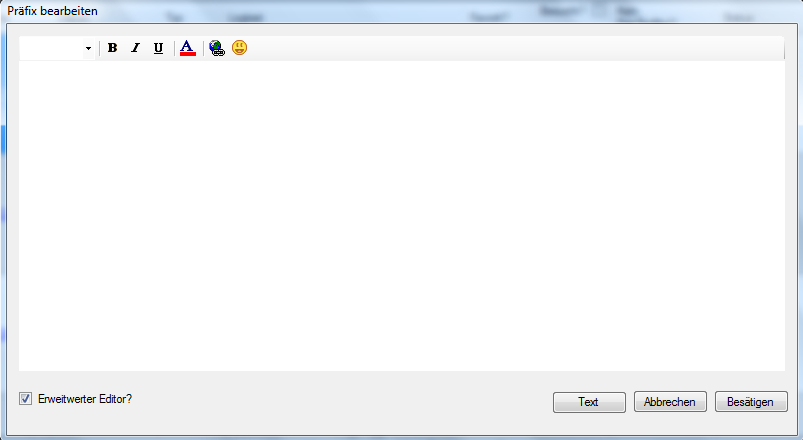Confirm changes with the Besätigen button
Viewport: 803px width, 440px height.
pyautogui.click(x=751, y=402)
